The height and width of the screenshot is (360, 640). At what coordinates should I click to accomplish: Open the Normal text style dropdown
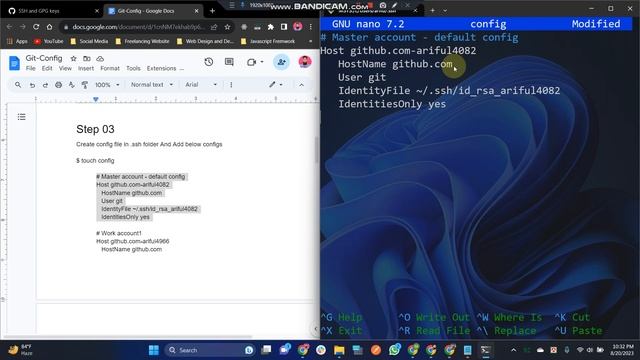[151, 84]
